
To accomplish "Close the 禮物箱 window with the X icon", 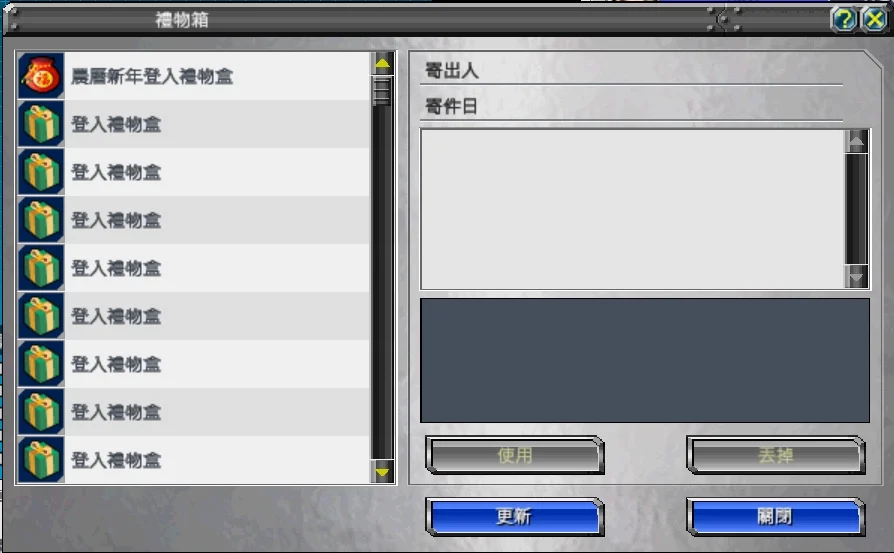I will coord(874,20).
